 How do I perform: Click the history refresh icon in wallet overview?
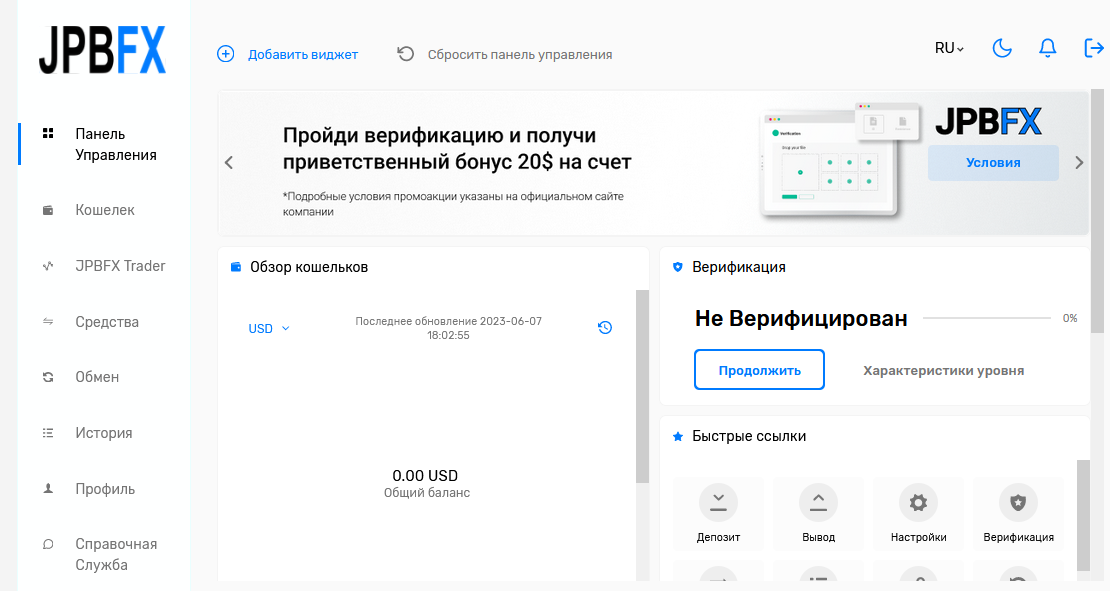click(x=605, y=327)
